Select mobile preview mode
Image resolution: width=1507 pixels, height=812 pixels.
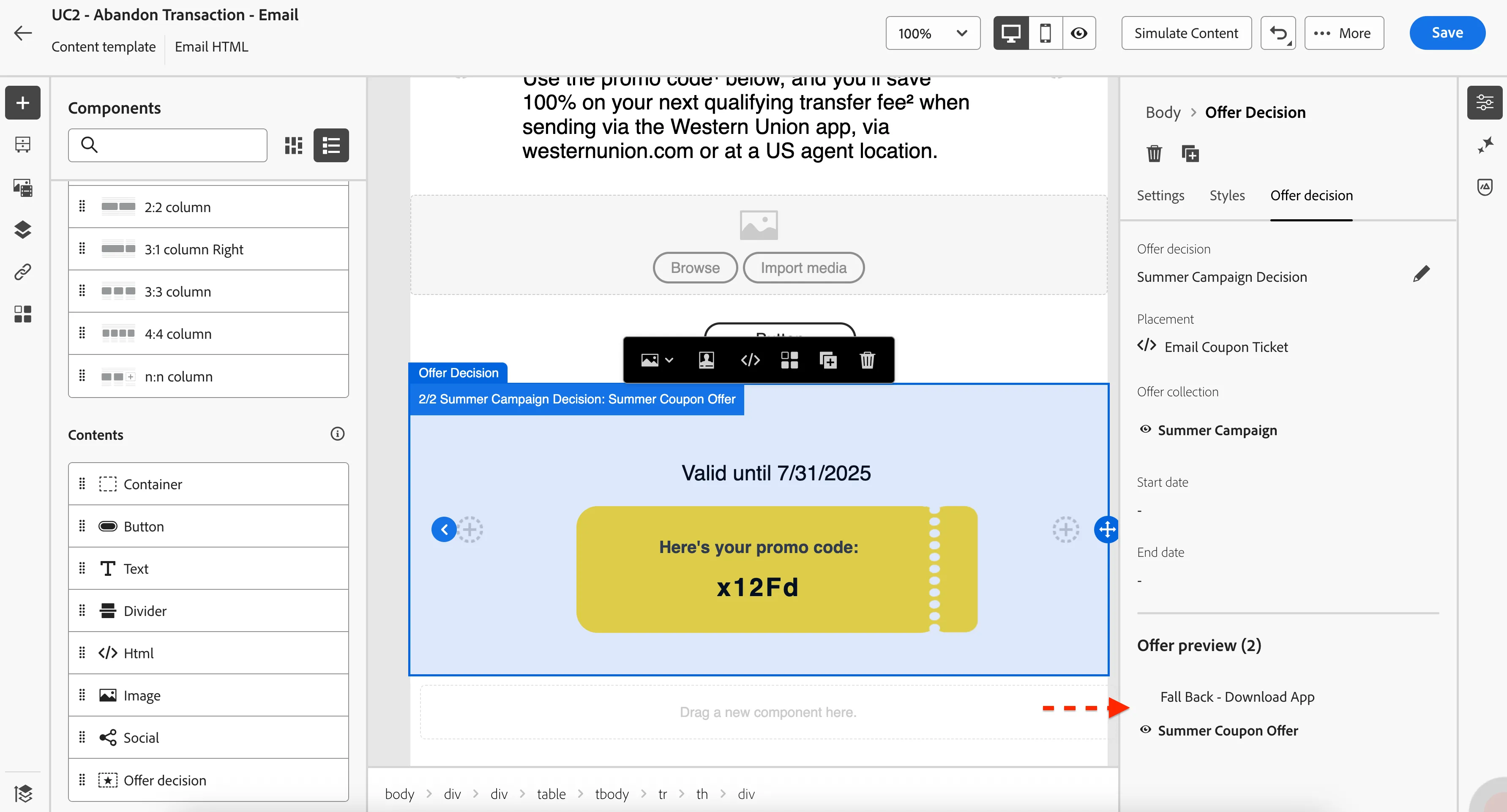(1046, 33)
